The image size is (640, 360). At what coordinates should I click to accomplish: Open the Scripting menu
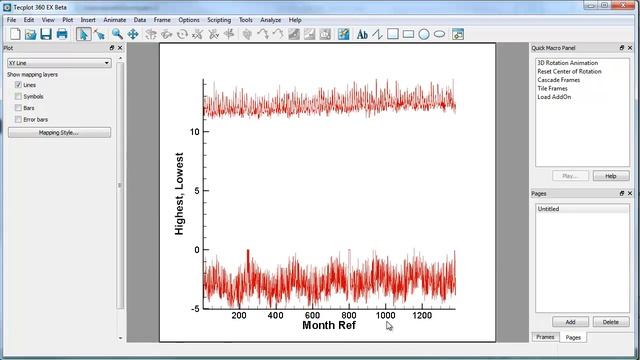coord(219,20)
